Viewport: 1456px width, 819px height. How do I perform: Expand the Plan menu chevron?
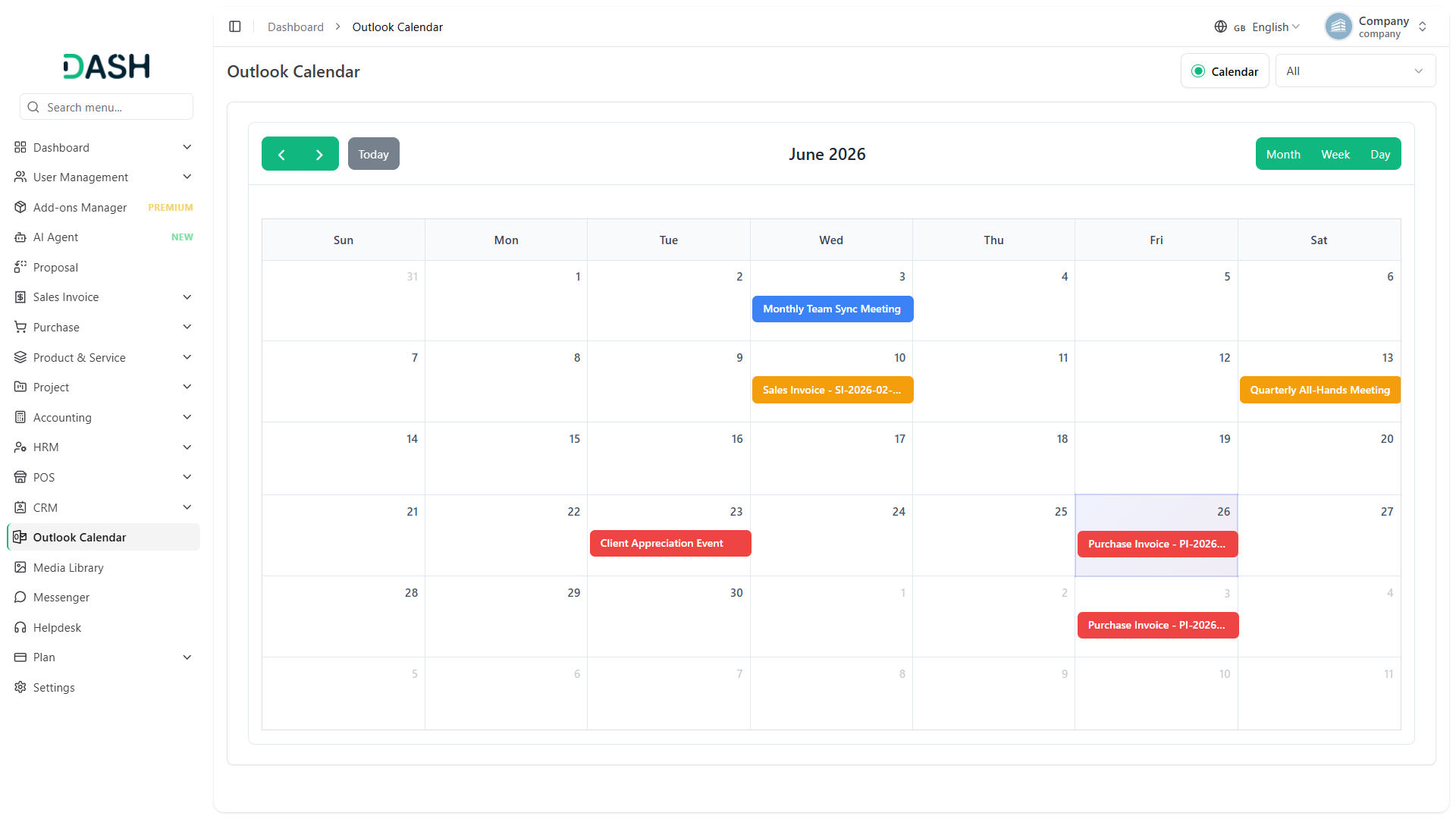[187, 657]
